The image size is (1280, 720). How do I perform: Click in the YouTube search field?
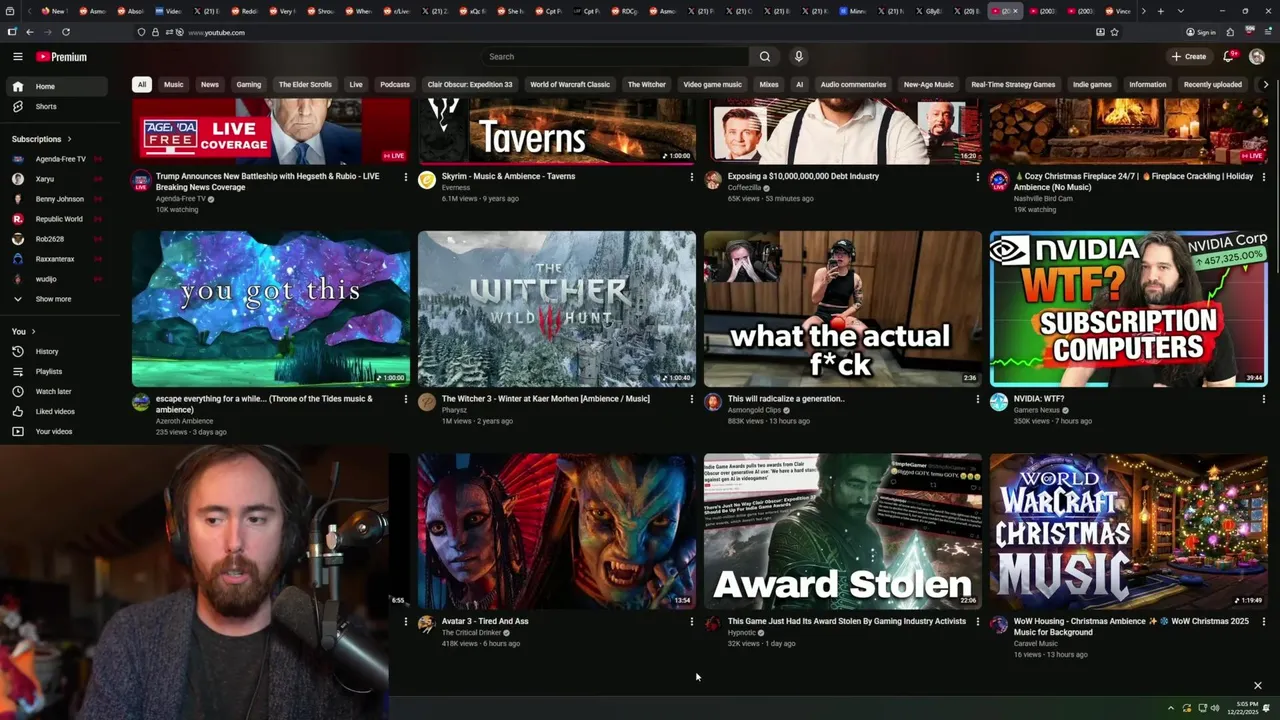[615, 57]
